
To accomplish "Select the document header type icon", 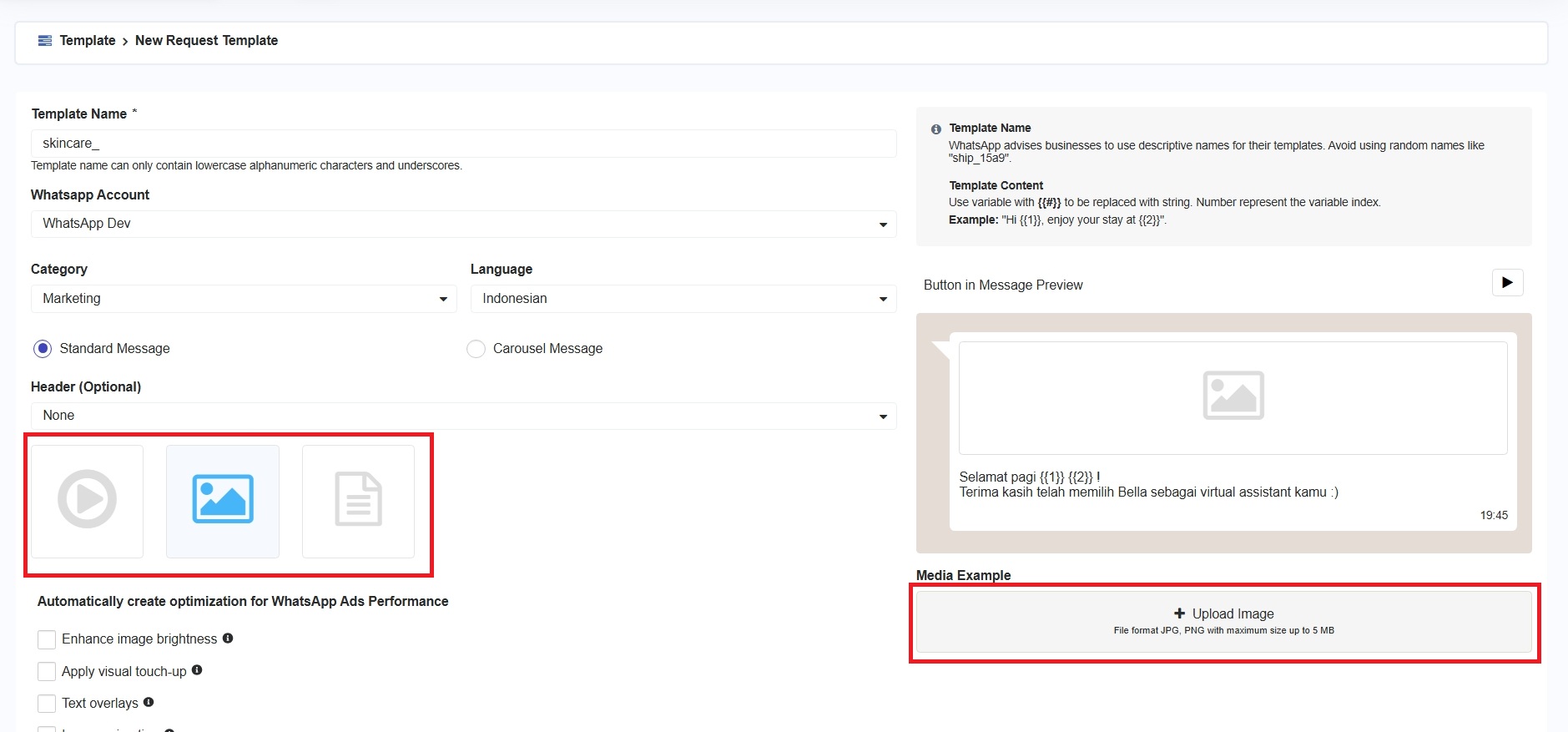I will coord(358,500).
